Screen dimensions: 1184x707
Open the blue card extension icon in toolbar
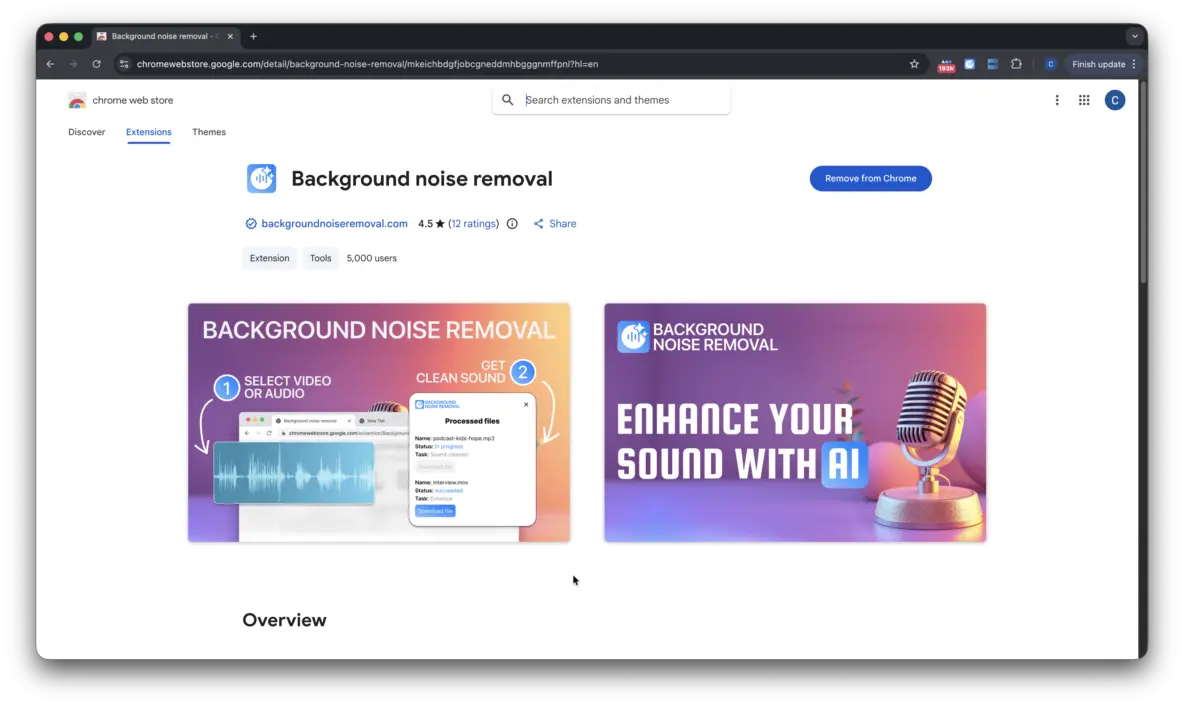(x=992, y=64)
